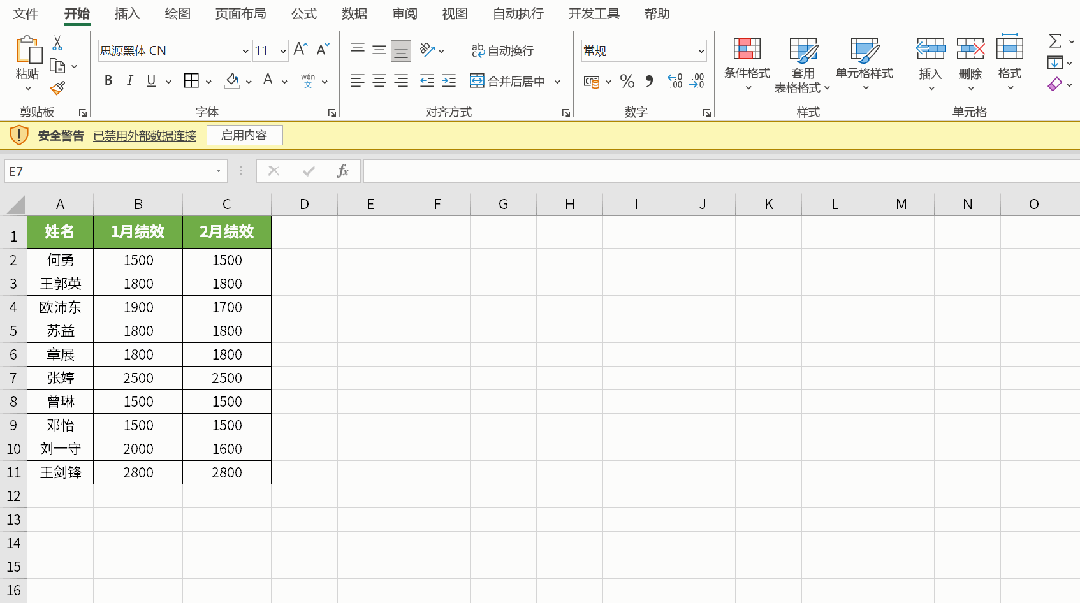
Task: Align text to top of cell
Action: (x=357, y=50)
